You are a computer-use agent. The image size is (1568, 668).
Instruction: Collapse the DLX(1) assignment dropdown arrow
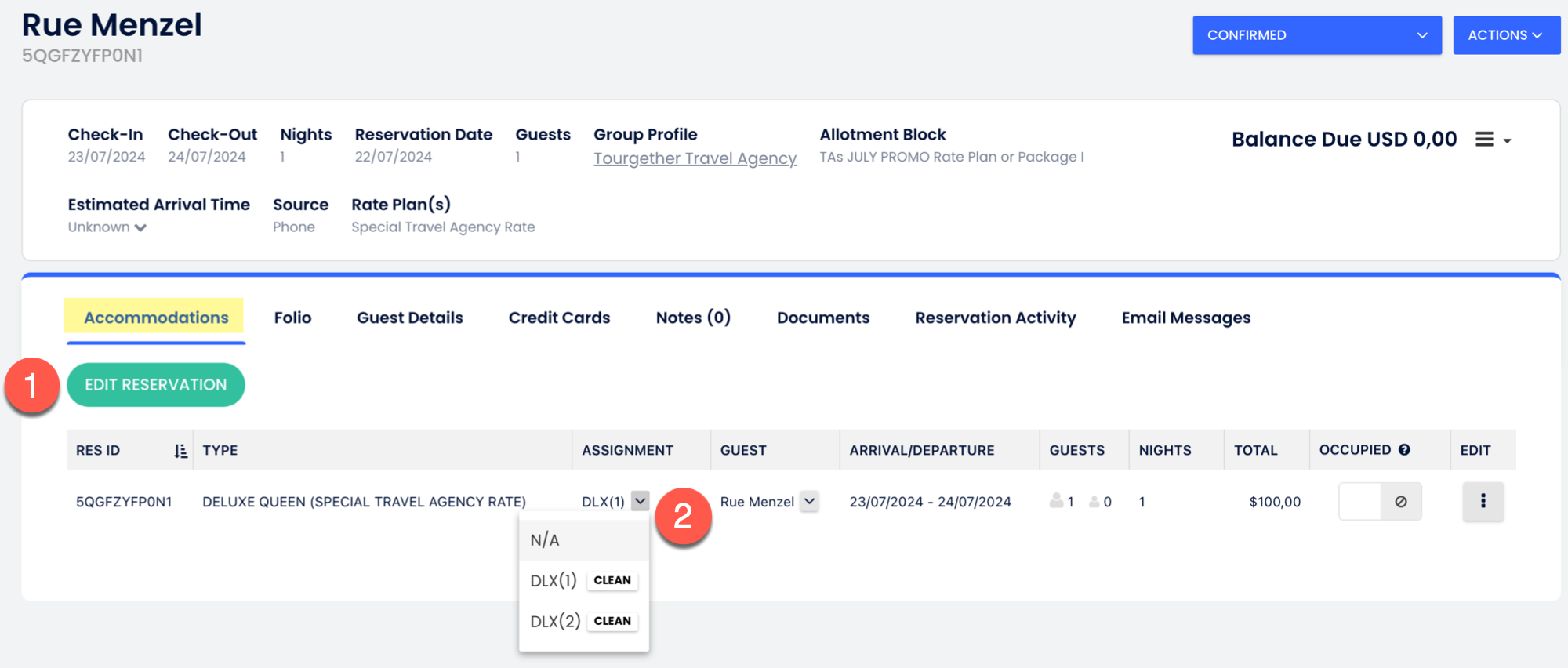641,501
